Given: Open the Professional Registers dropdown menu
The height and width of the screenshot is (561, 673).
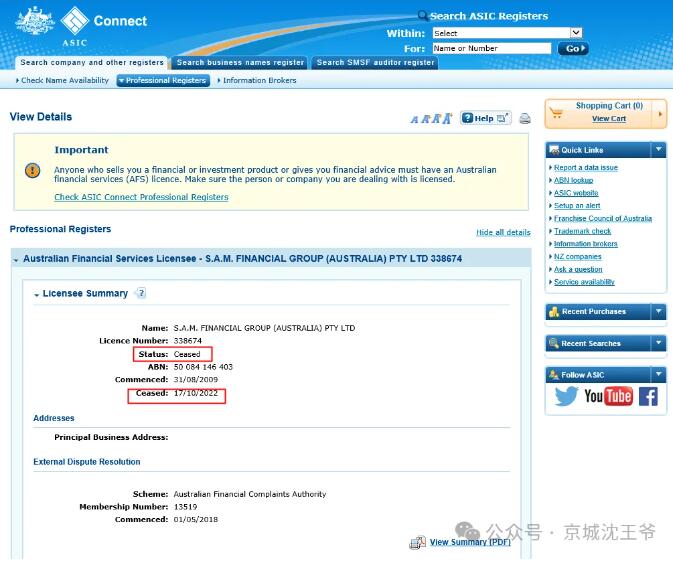Looking at the screenshot, I should 163,80.
